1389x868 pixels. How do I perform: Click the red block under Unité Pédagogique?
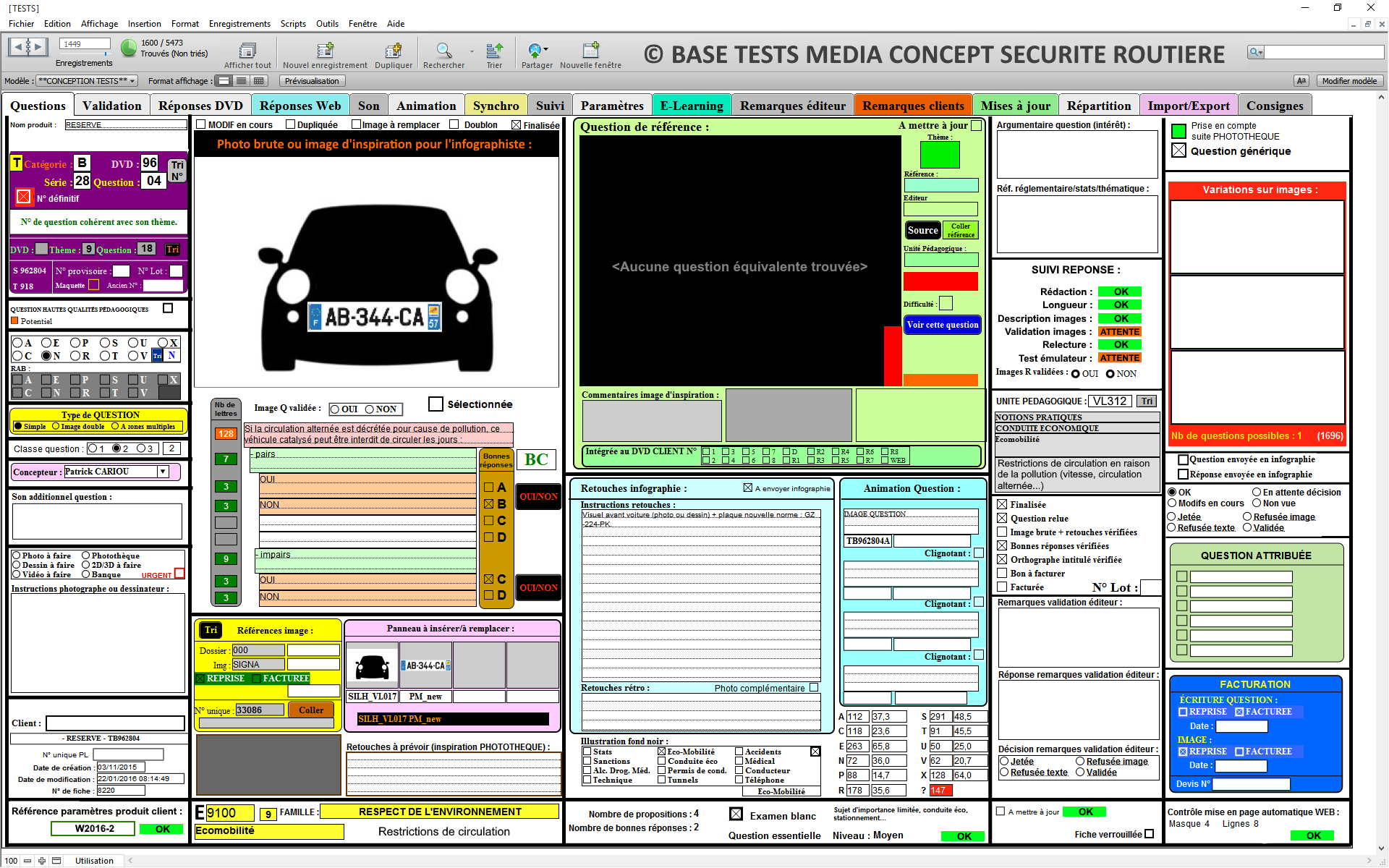coord(940,281)
